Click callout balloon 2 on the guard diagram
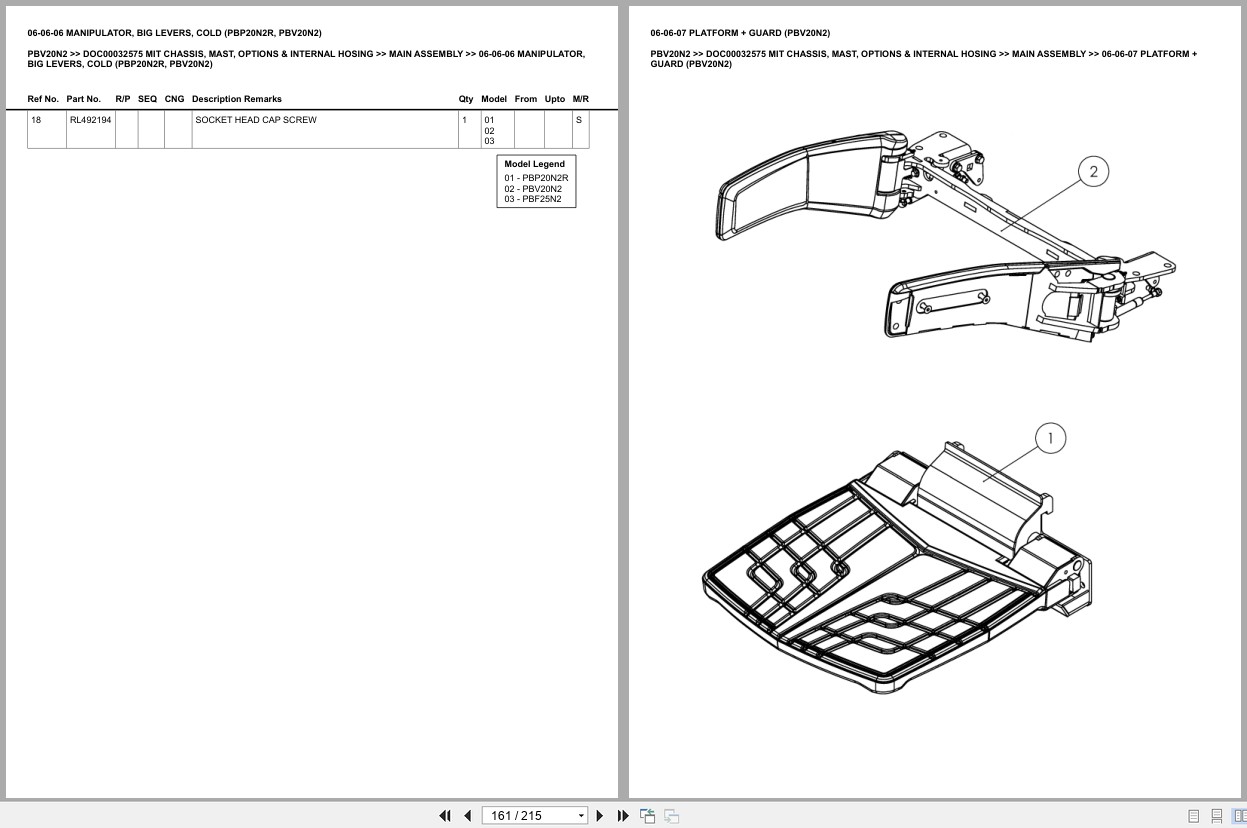1247x828 pixels. coord(1093,172)
